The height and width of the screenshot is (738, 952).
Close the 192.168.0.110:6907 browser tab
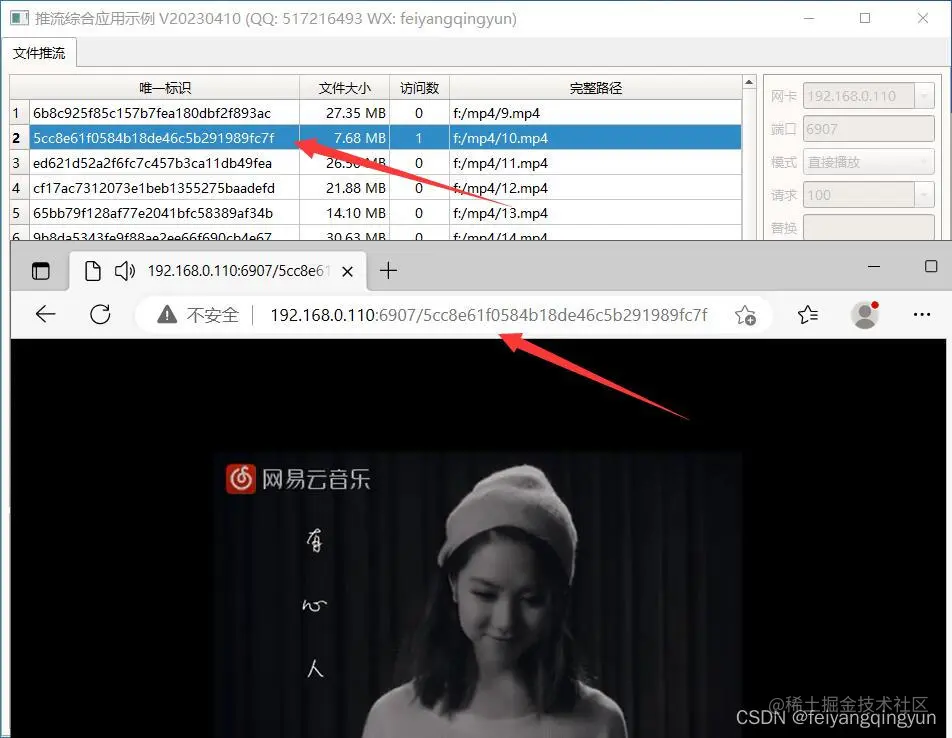(x=347, y=271)
